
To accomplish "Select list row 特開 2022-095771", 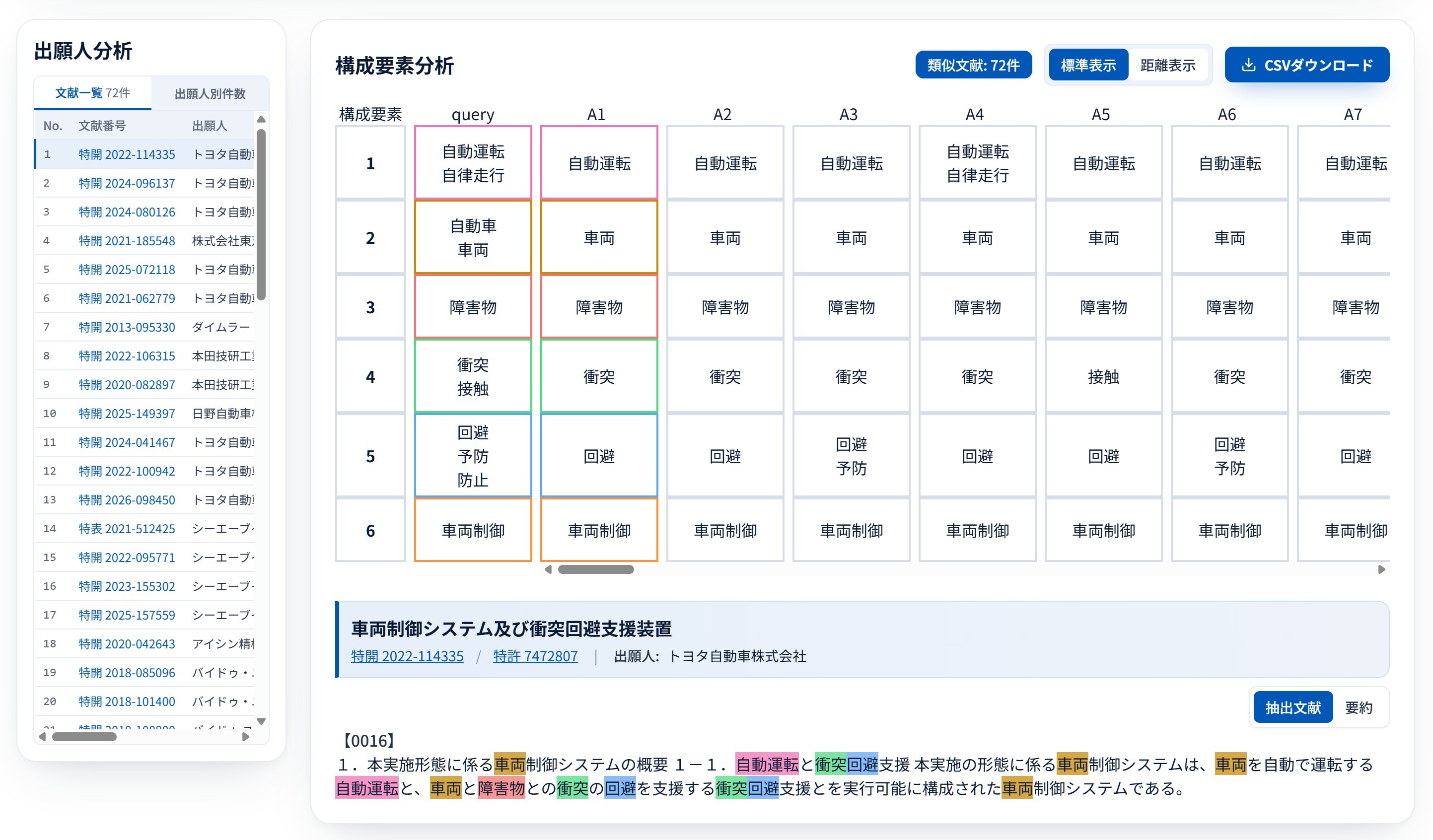I will coord(144,558).
